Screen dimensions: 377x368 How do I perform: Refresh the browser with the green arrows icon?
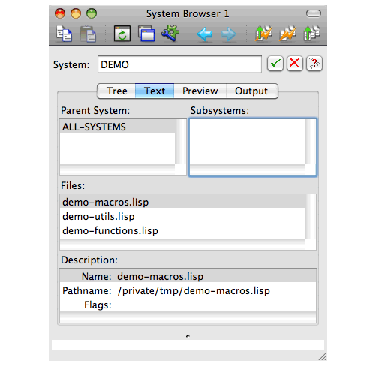pos(122,34)
